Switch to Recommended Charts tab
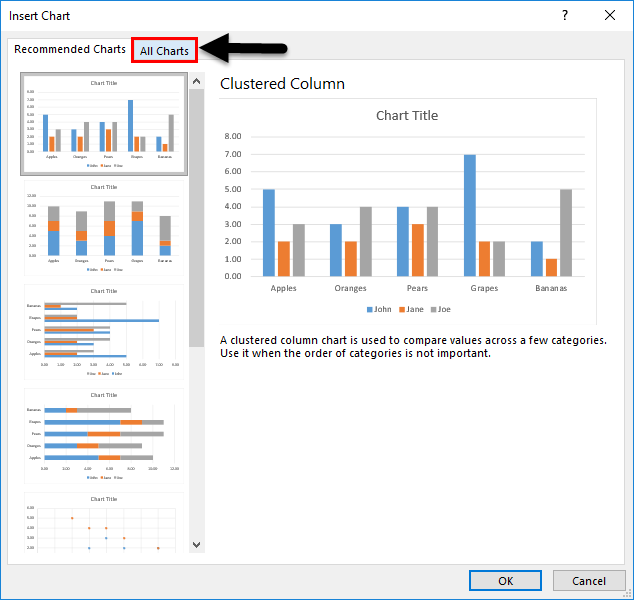Image resolution: width=634 pixels, height=600 pixels. pyautogui.click(x=70, y=49)
